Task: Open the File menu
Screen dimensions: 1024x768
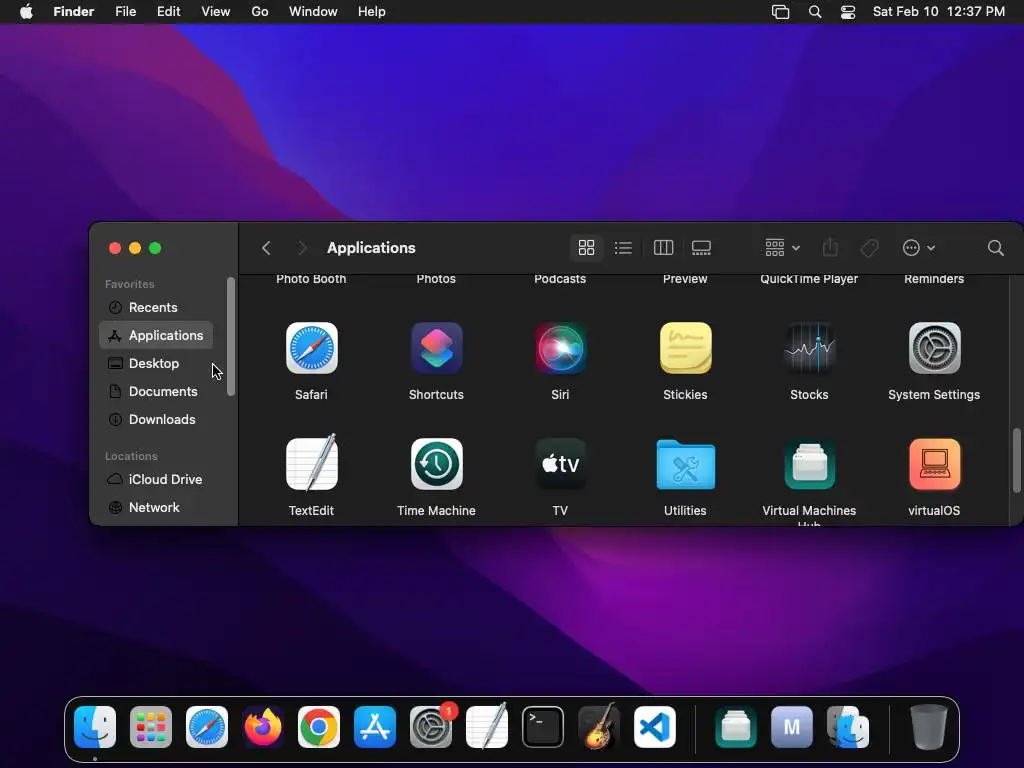Action: click(125, 12)
